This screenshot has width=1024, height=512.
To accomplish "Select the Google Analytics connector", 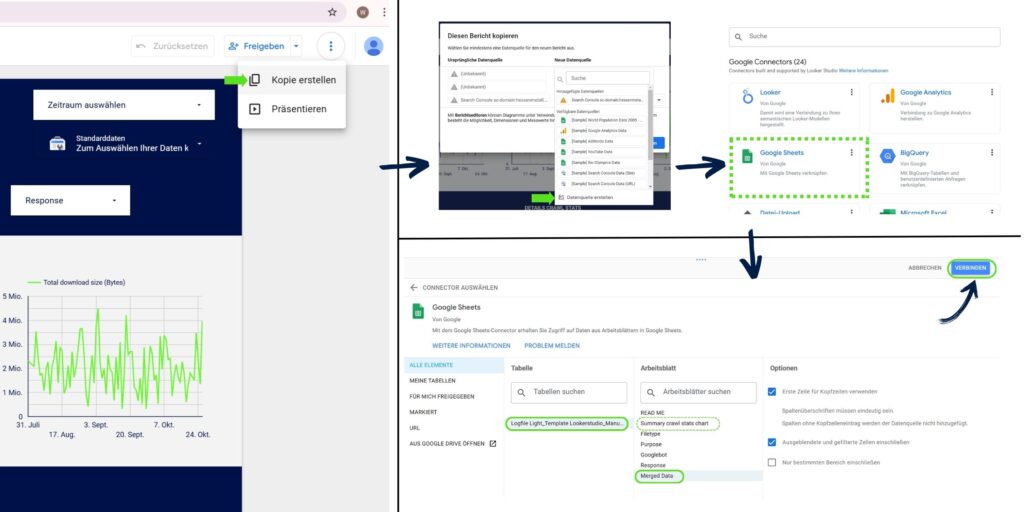I will [935, 106].
